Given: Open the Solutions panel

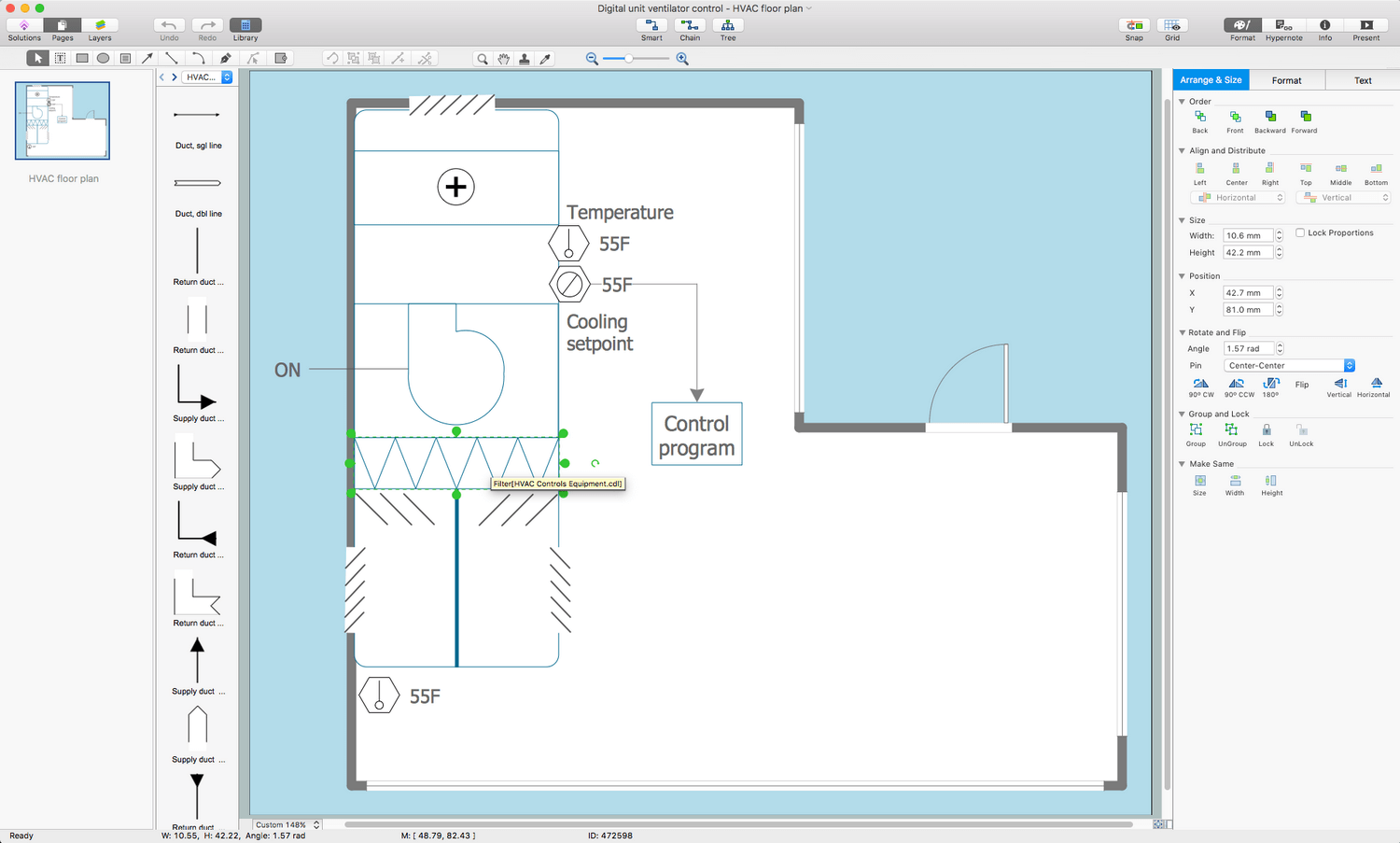Looking at the screenshot, I should tap(24, 25).
